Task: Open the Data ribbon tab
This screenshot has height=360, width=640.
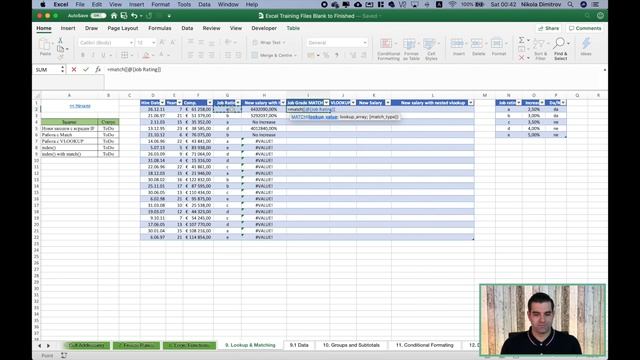Action: tap(187, 28)
